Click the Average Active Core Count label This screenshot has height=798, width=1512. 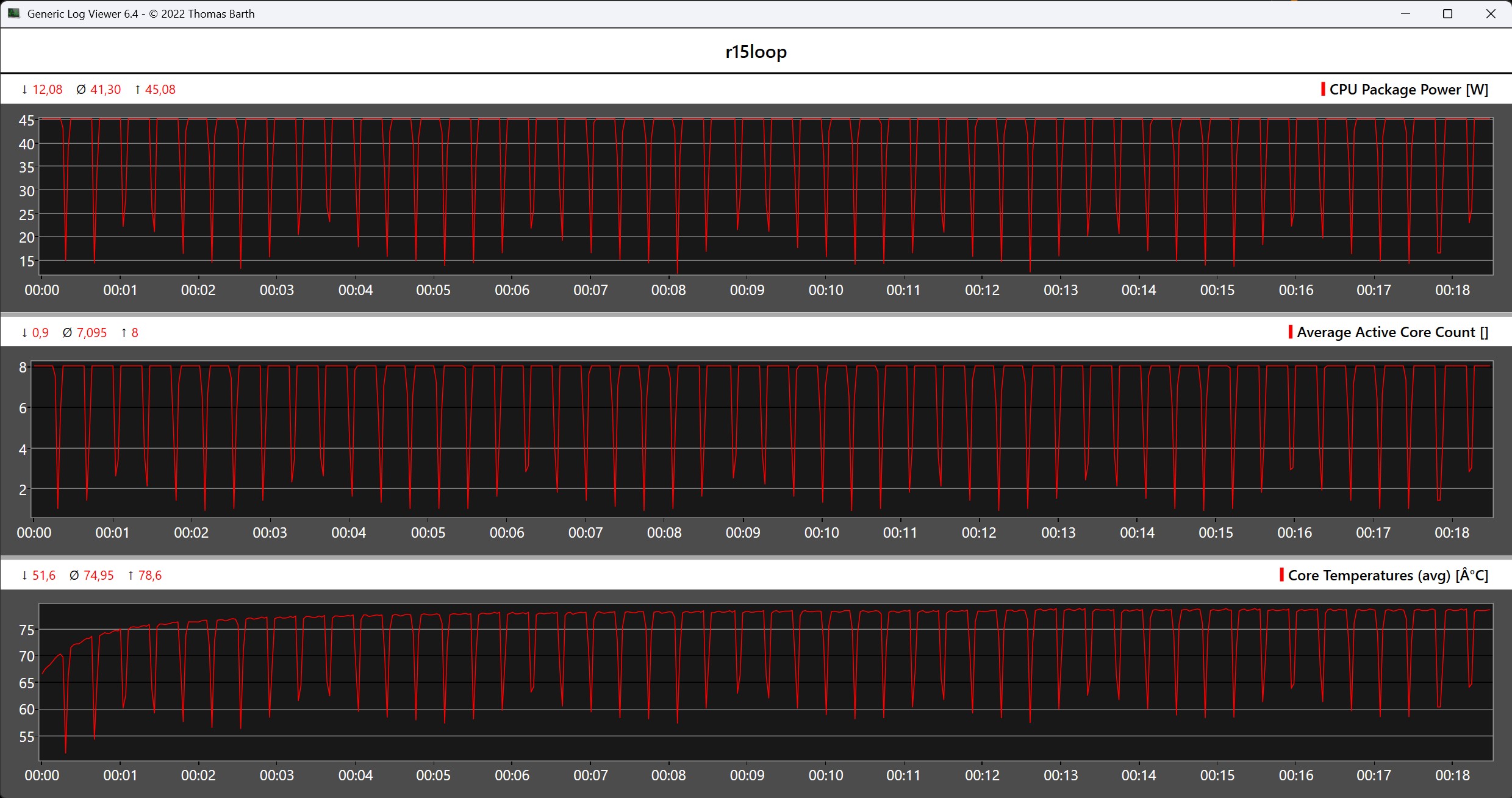click(1392, 332)
